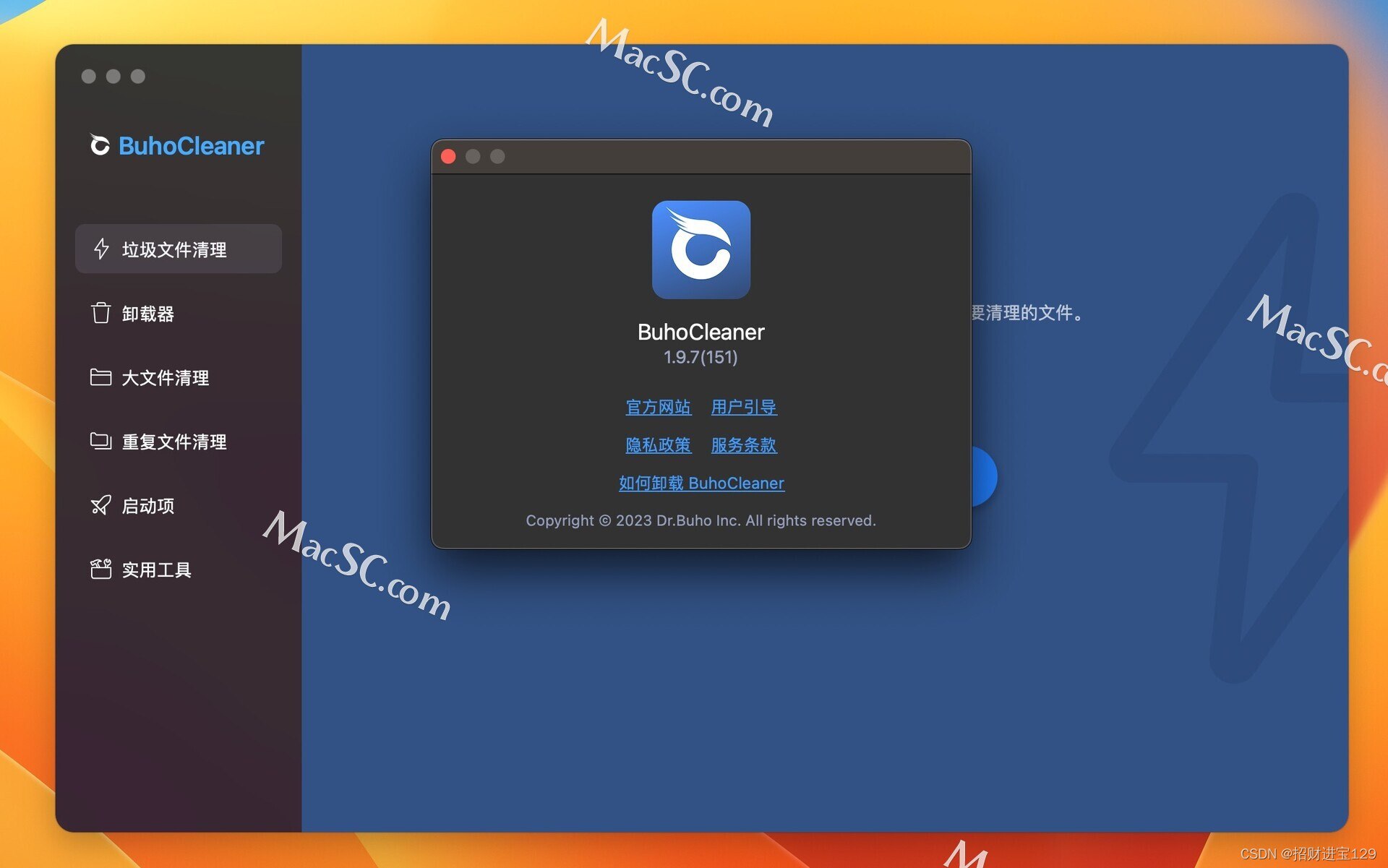Click the lightning bolt icon for junk cleaning
The width and height of the screenshot is (1388, 868).
(101, 249)
